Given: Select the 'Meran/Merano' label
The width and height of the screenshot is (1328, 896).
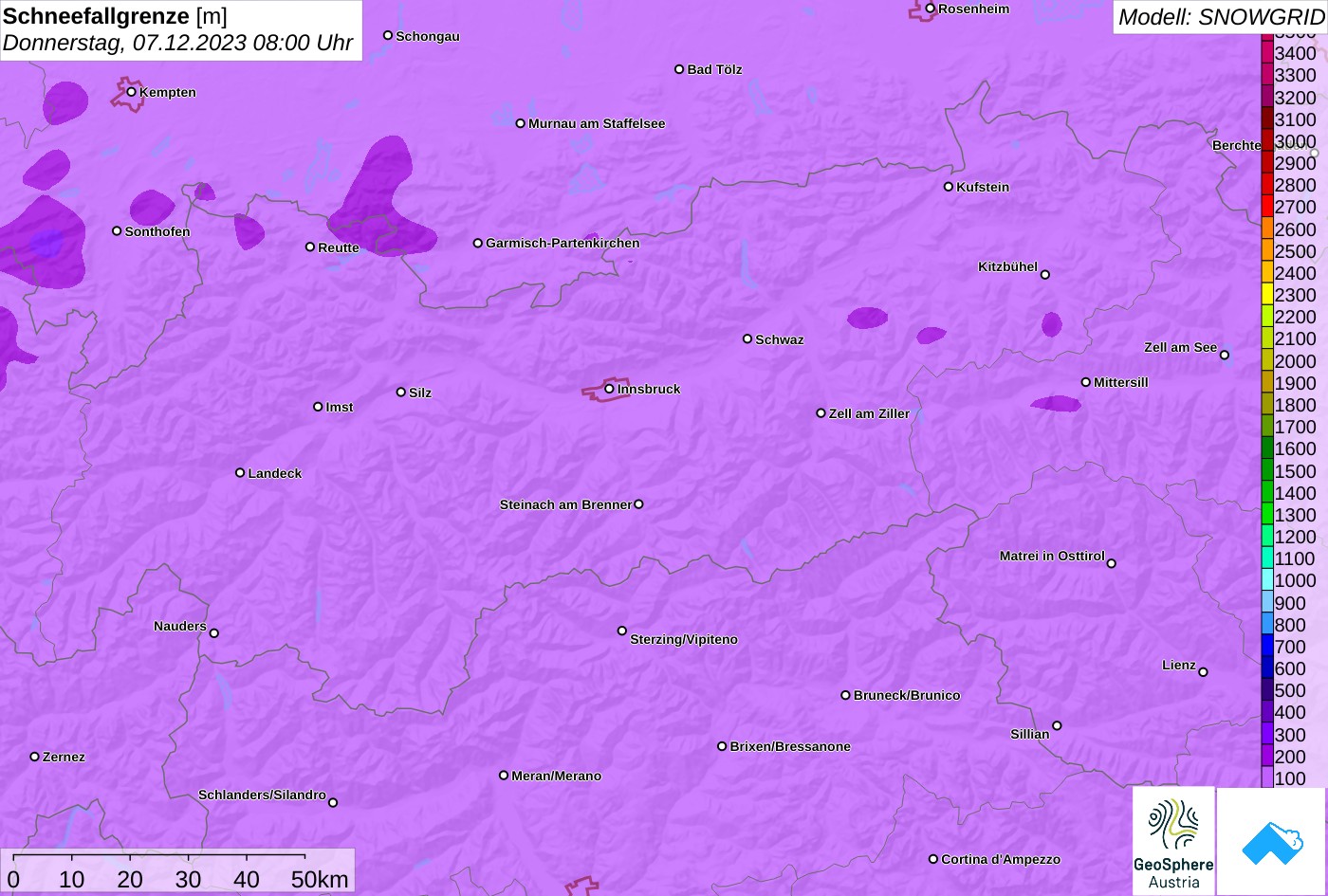Looking at the screenshot, I should pyautogui.click(x=557, y=776).
